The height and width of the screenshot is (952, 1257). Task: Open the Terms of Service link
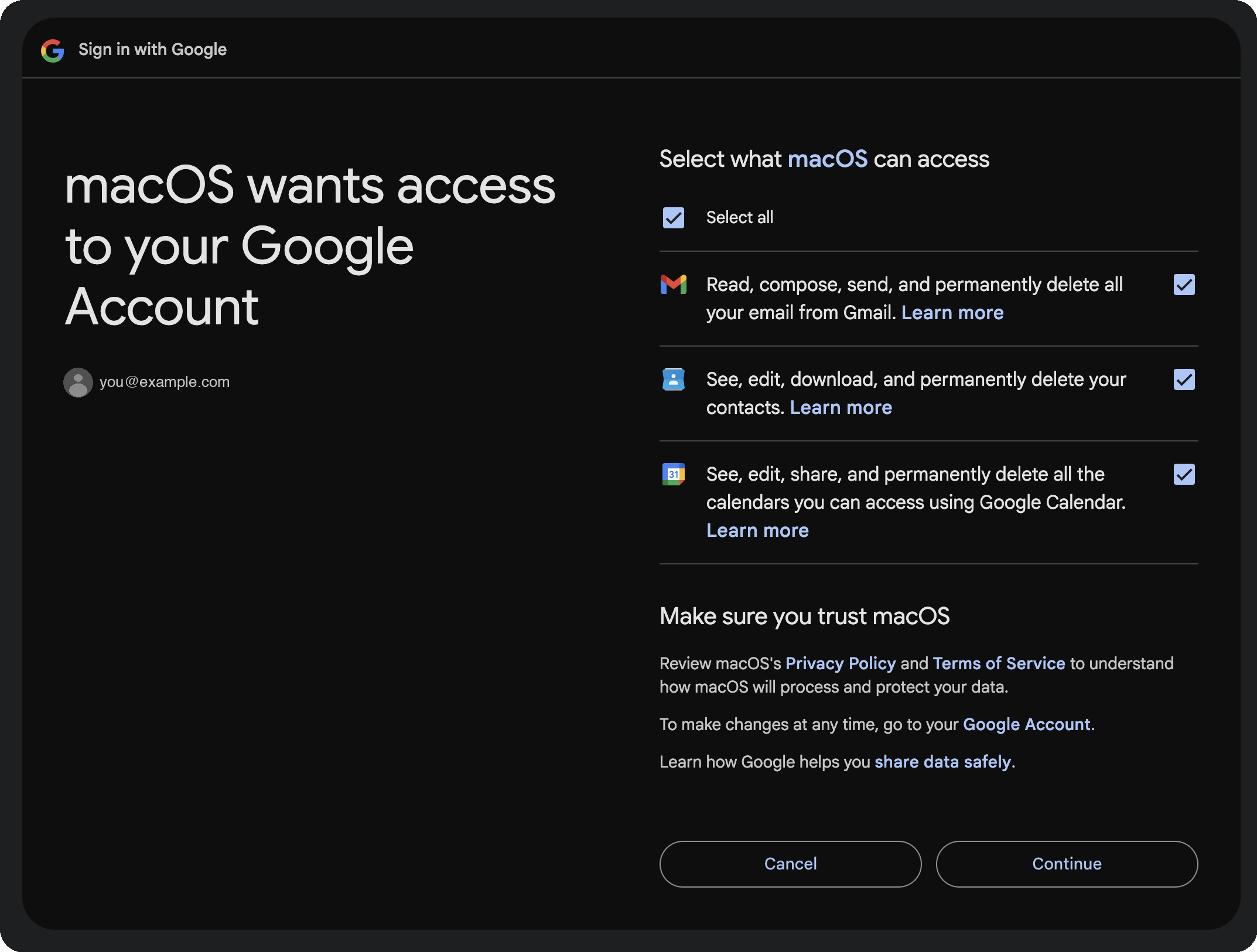pos(998,663)
